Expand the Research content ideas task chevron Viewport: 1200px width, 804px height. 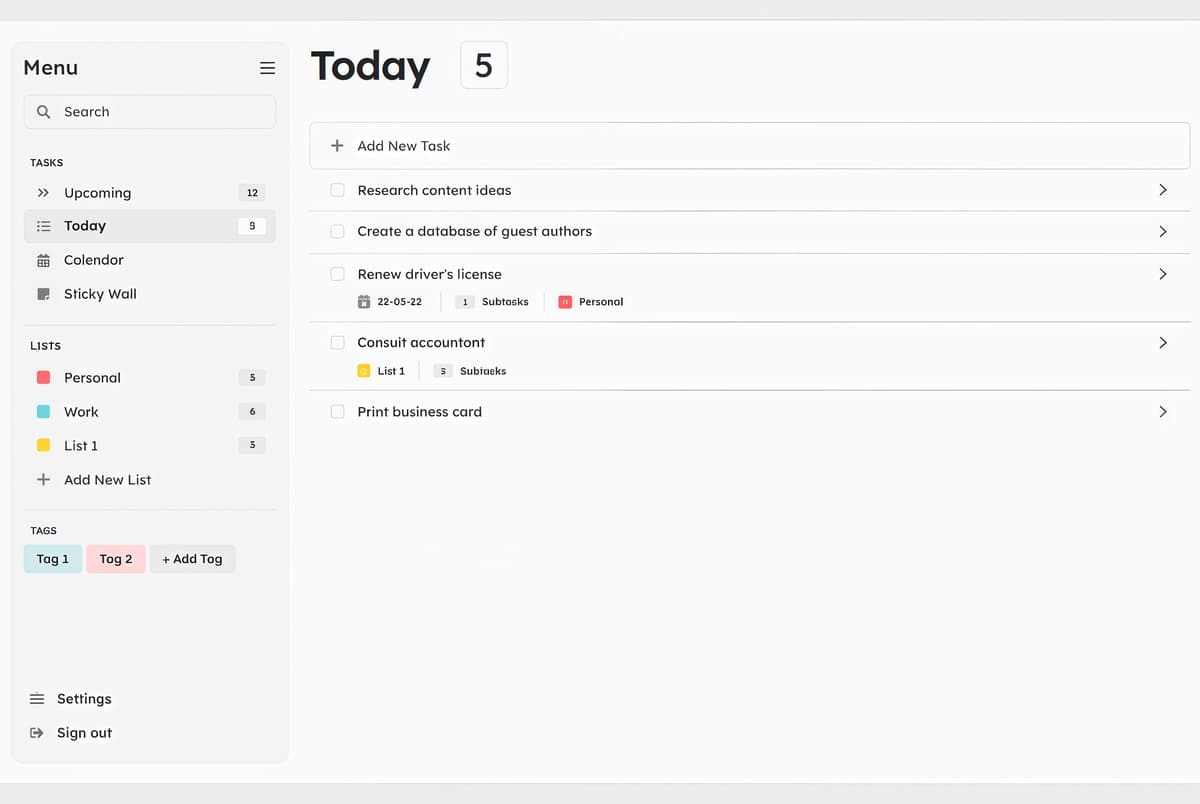click(x=1162, y=190)
